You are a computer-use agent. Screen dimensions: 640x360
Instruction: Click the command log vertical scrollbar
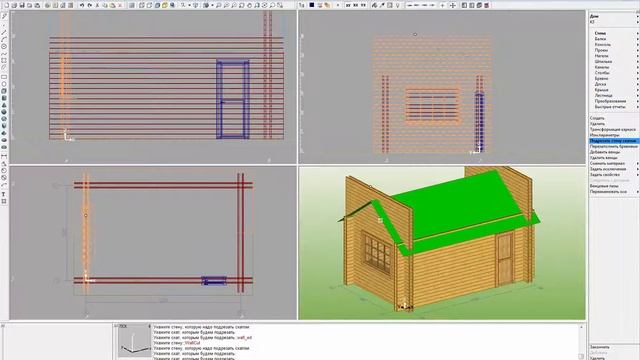[x=581, y=341]
